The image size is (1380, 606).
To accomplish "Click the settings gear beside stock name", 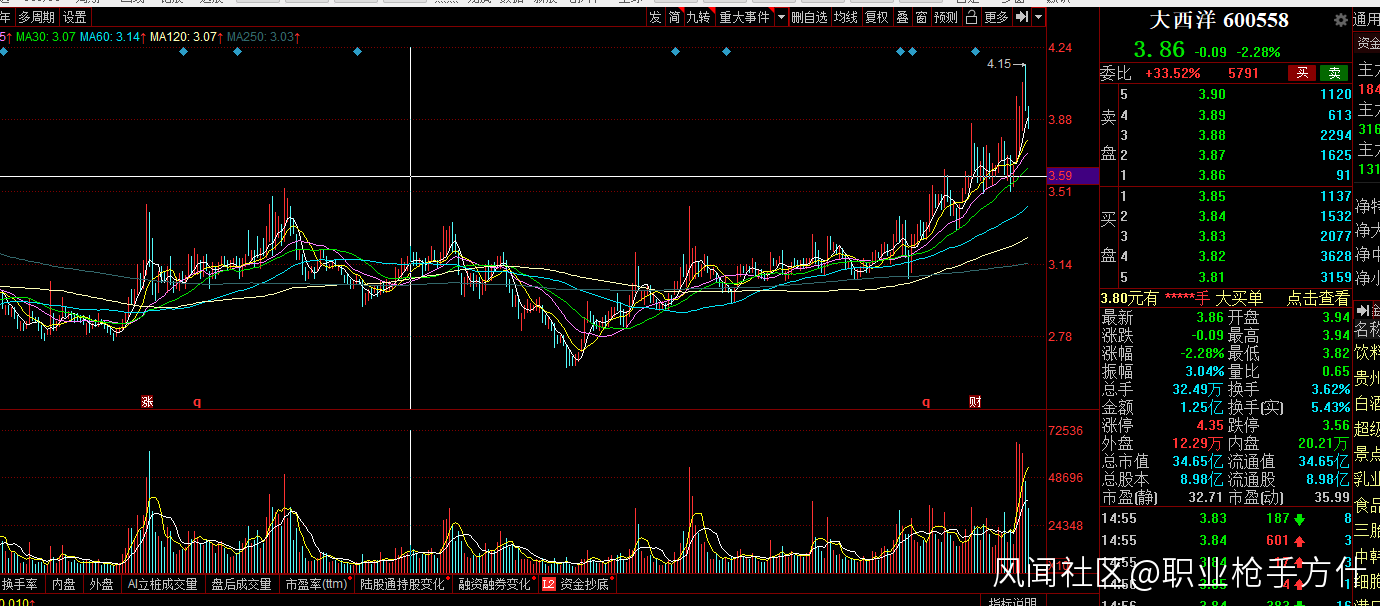I will pyautogui.click(x=1340, y=20).
